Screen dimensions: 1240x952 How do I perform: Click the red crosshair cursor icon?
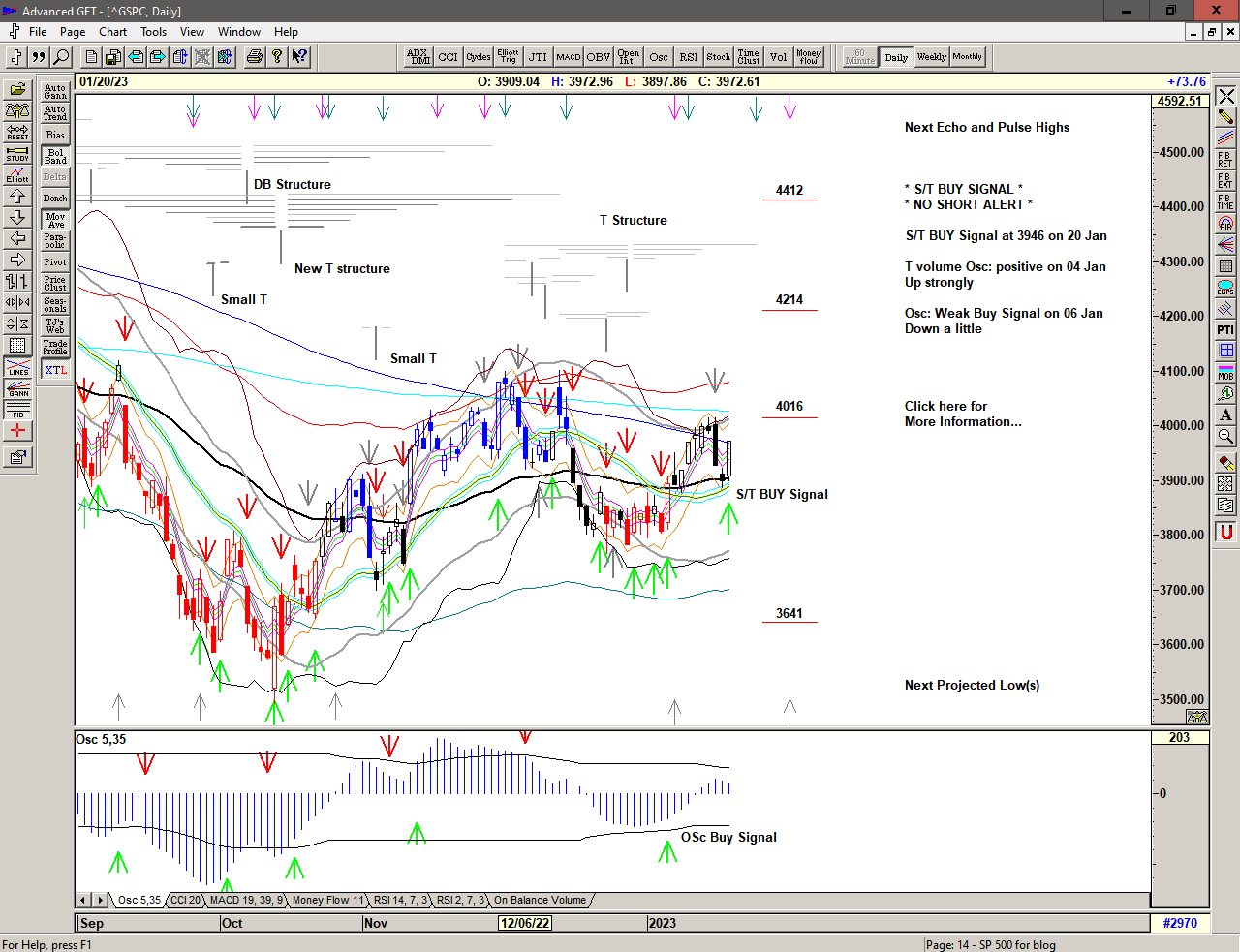pyautogui.click(x=17, y=431)
